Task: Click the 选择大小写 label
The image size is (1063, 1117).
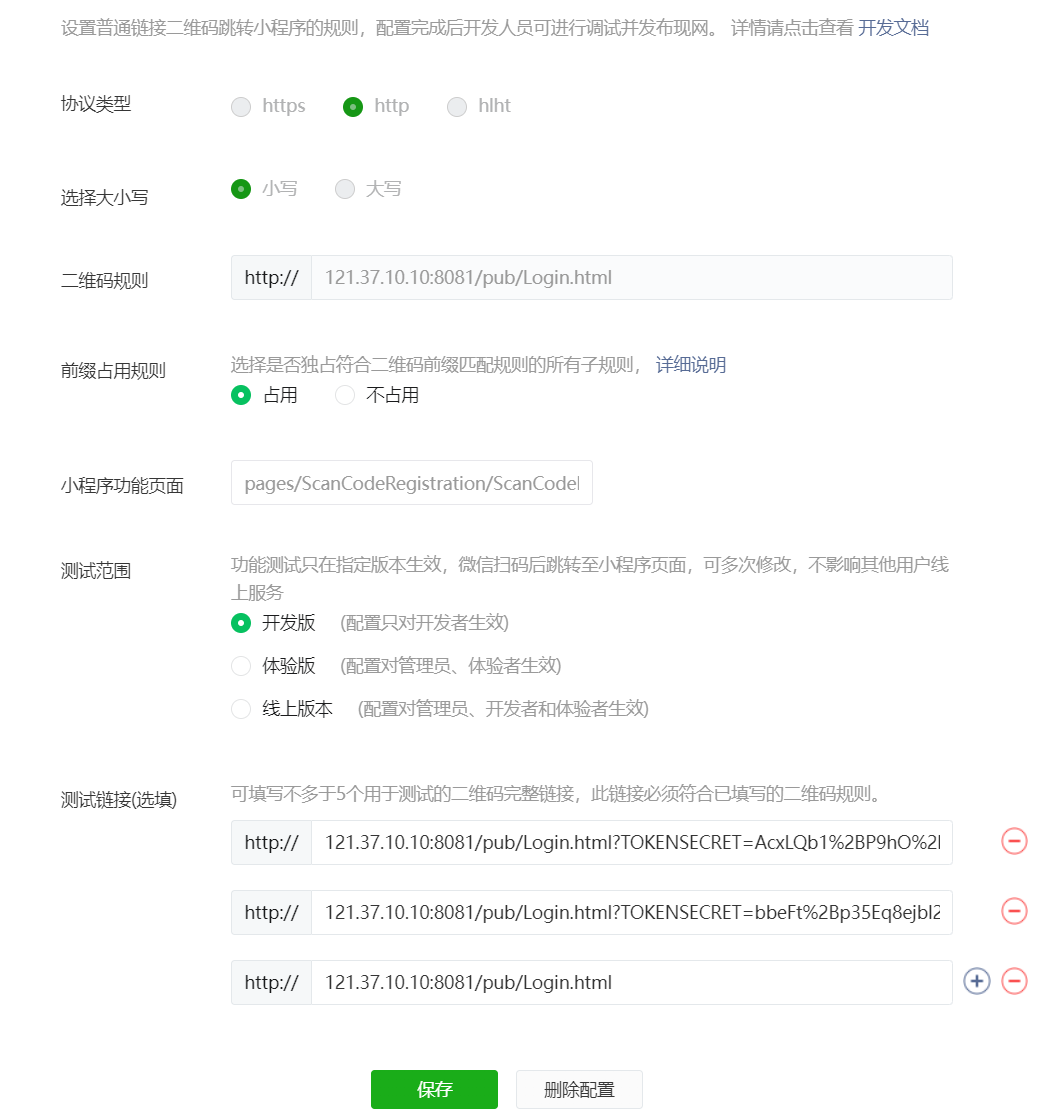Action: [105, 198]
